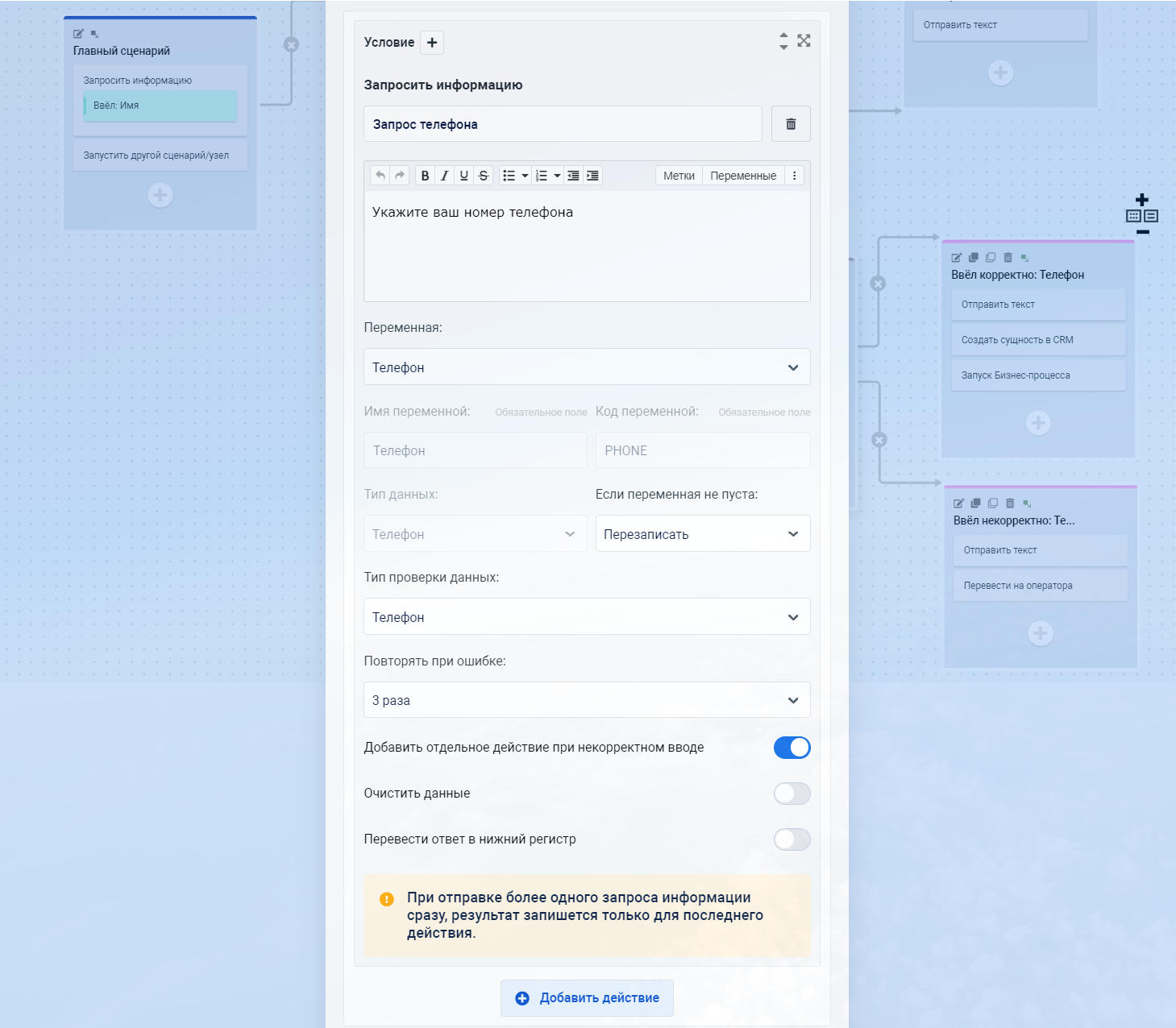Click the trash icon next to Запрос телефона
Viewport: 1176px width, 1028px height.
791,124
